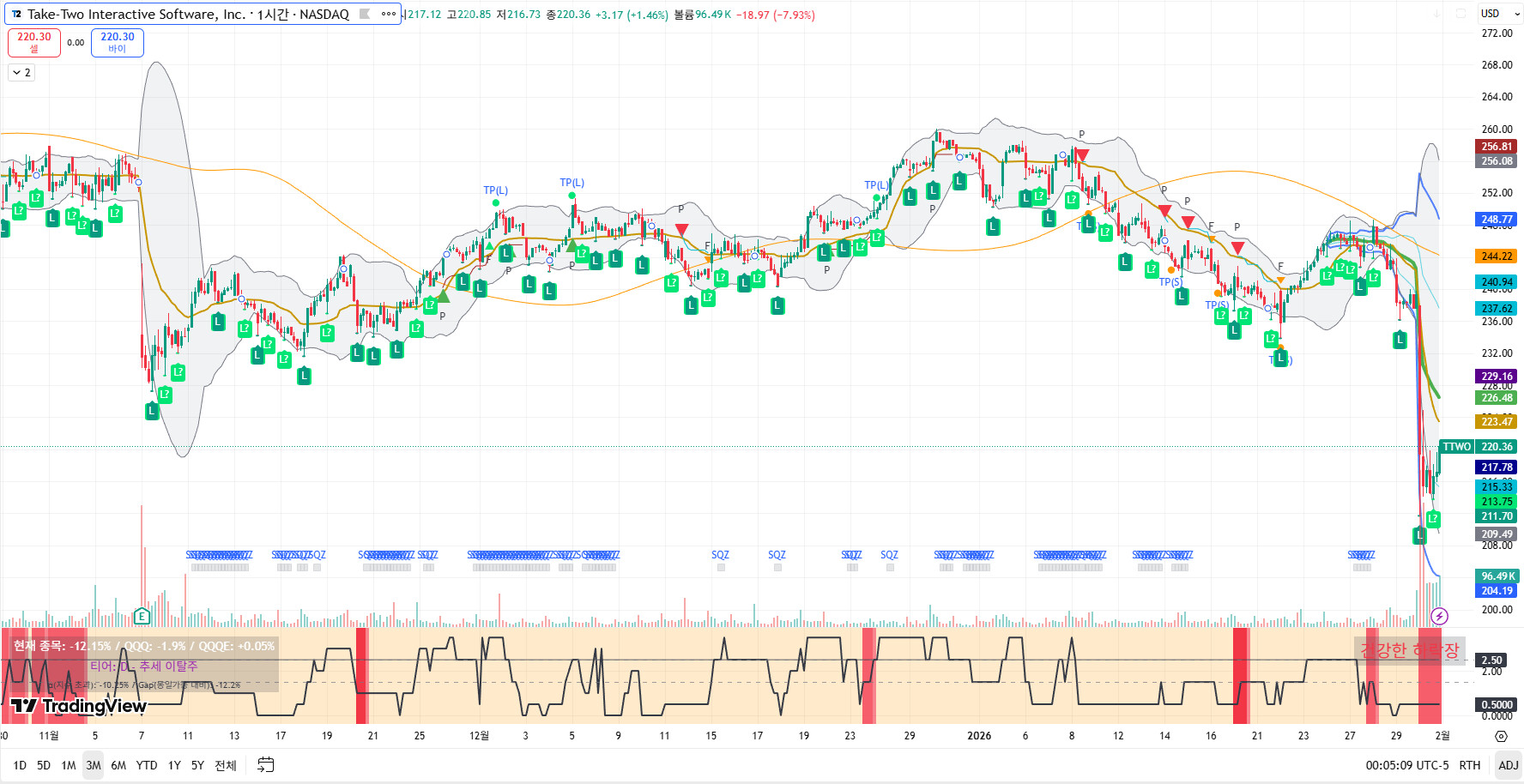Open the UTC-5 timezone menu
Screen dimensions: 1524x784
[x=1406, y=765]
